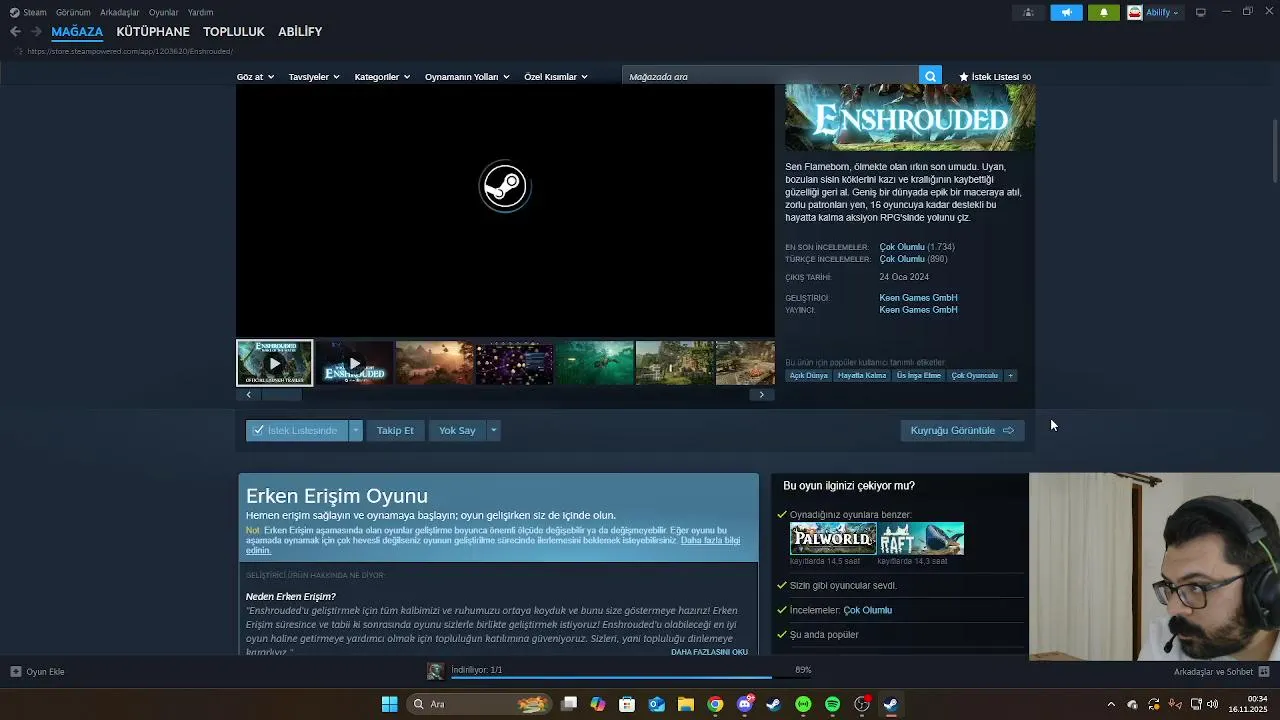
Task: Switch to the KÜTÜPHANE tab
Action: 153,32
